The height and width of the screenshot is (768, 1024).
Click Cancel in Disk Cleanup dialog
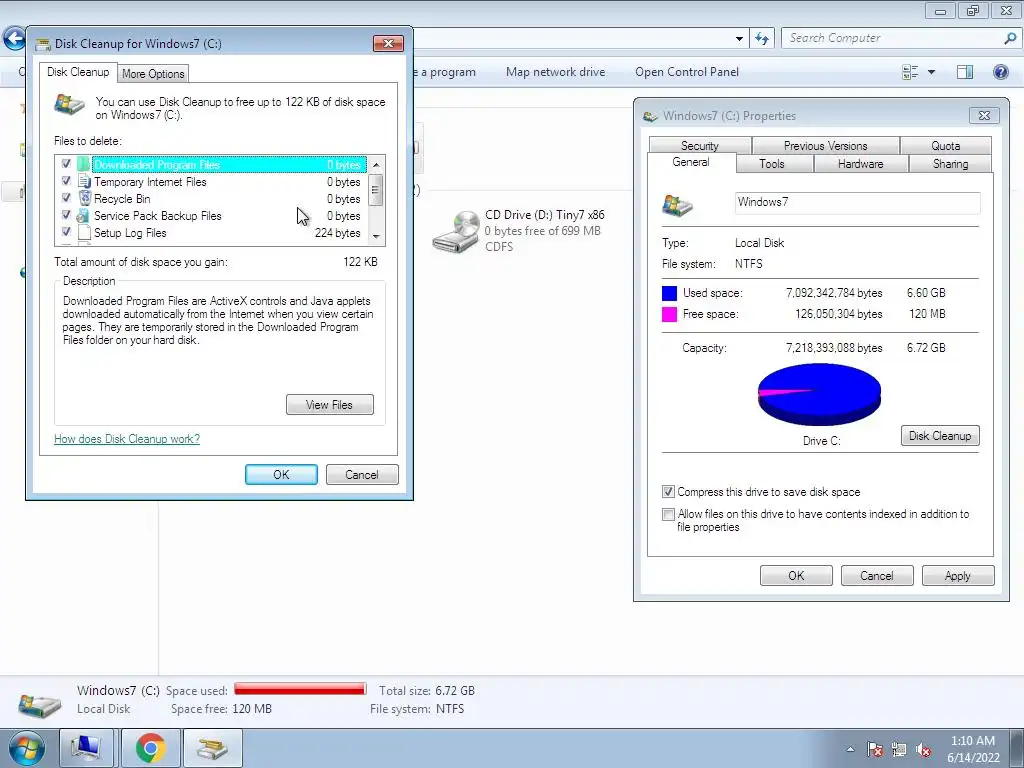click(x=362, y=475)
